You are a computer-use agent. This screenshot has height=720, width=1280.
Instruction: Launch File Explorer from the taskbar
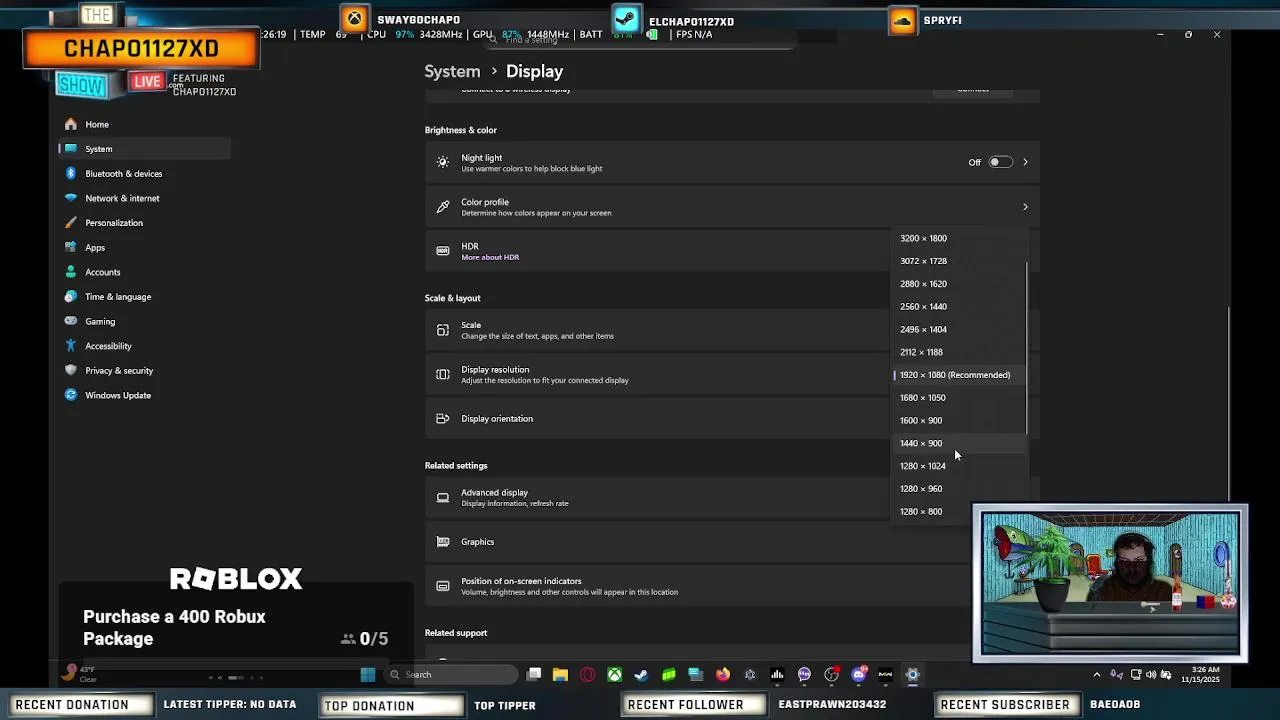point(560,674)
